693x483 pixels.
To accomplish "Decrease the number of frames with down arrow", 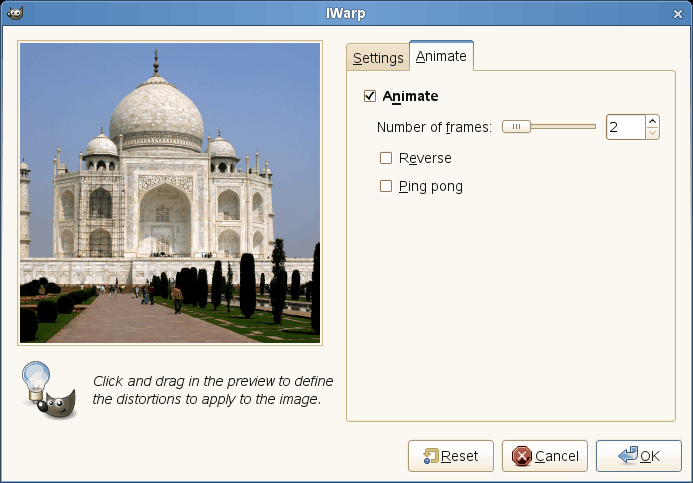I will coord(652,133).
